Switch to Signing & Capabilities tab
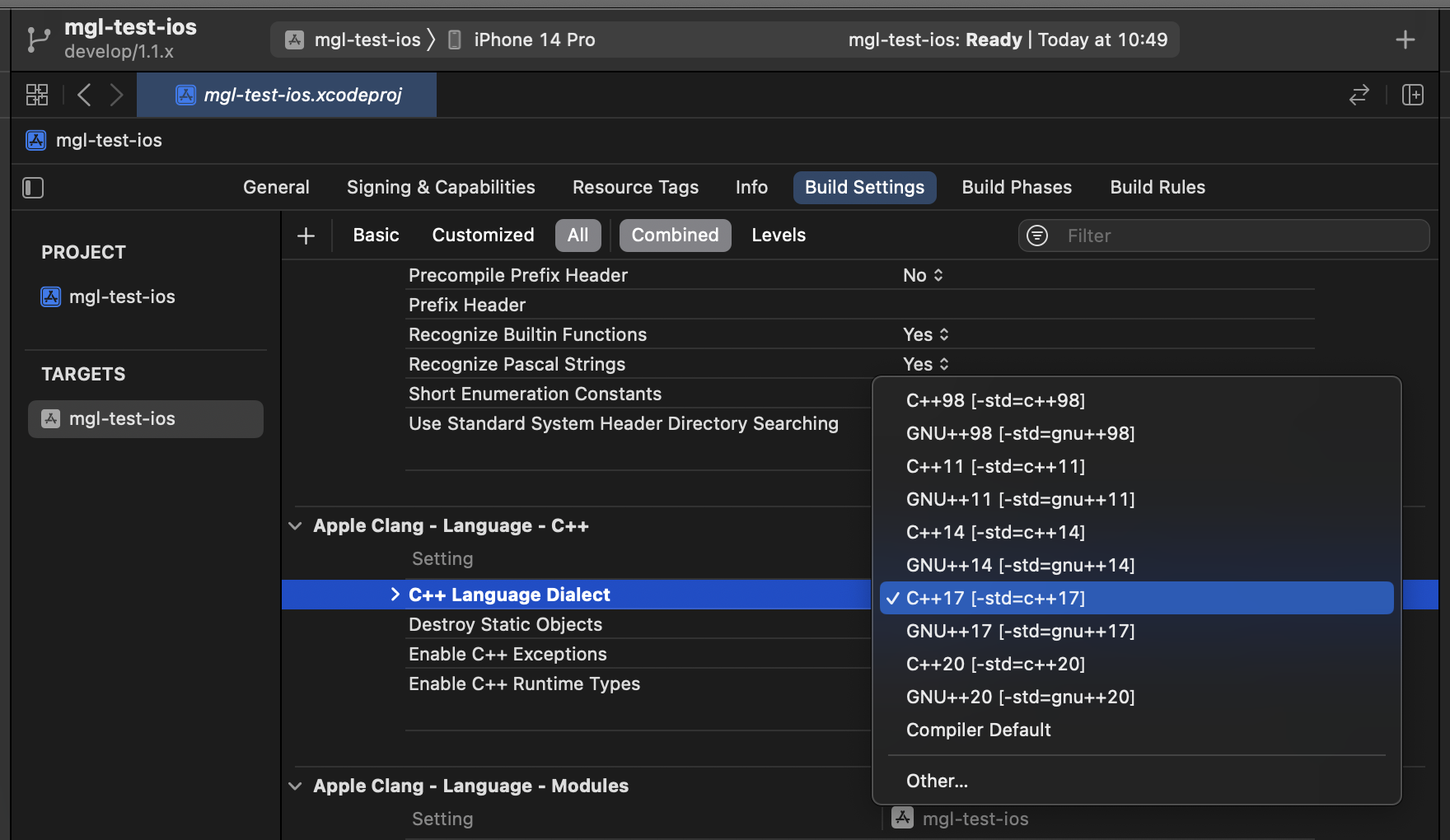Viewport: 1450px width, 840px height. pyautogui.click(x=441, y=188)
